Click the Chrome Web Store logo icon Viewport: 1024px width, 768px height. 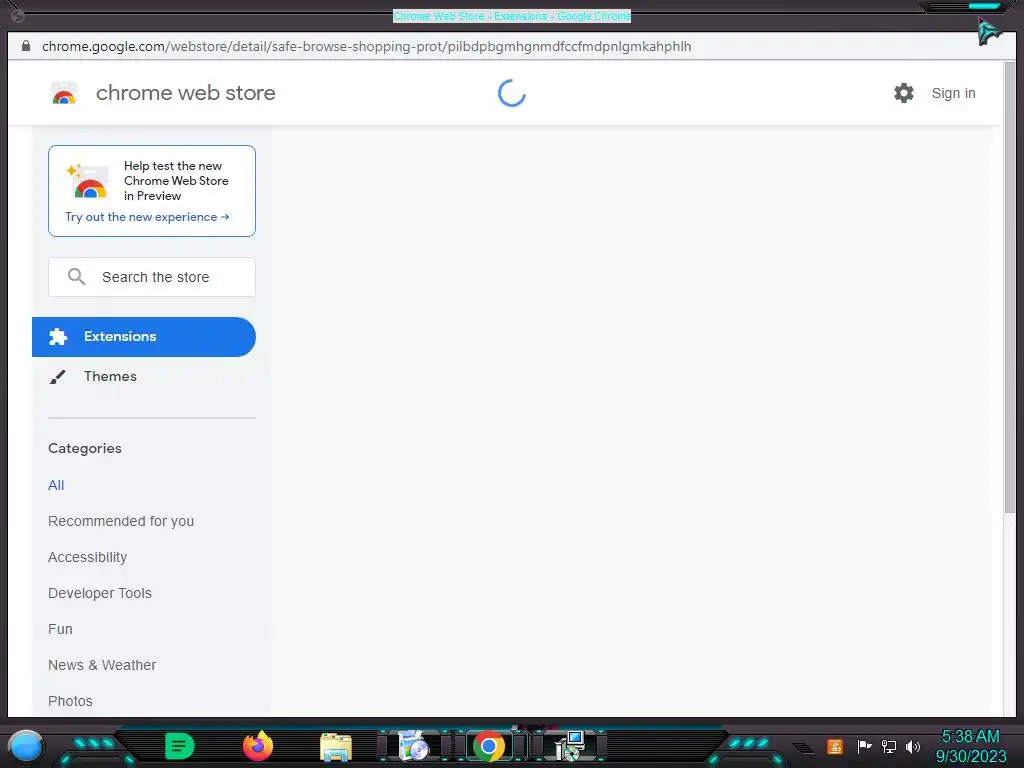[64, 93]
